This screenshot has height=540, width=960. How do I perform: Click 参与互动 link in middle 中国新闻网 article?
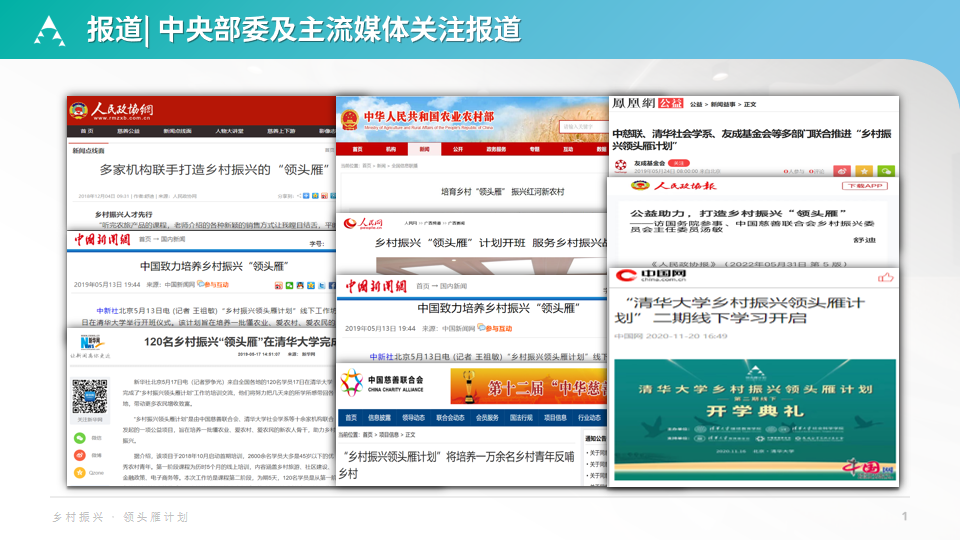click(x=499, y=329)
